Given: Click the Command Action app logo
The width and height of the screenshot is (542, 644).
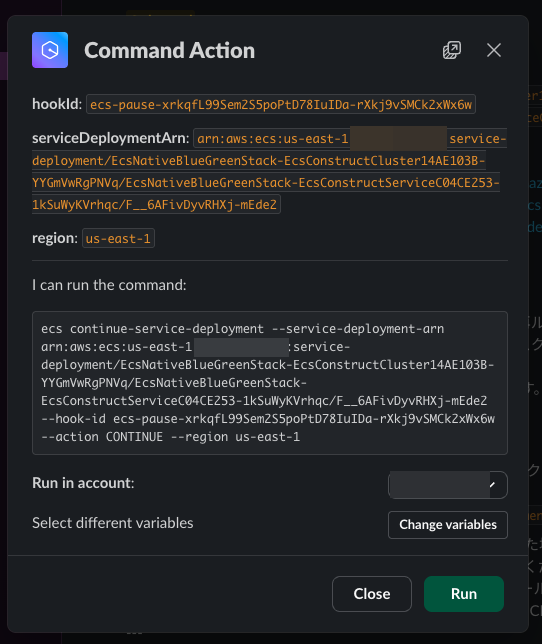Looking at the screenshot, I should [50, 50].
